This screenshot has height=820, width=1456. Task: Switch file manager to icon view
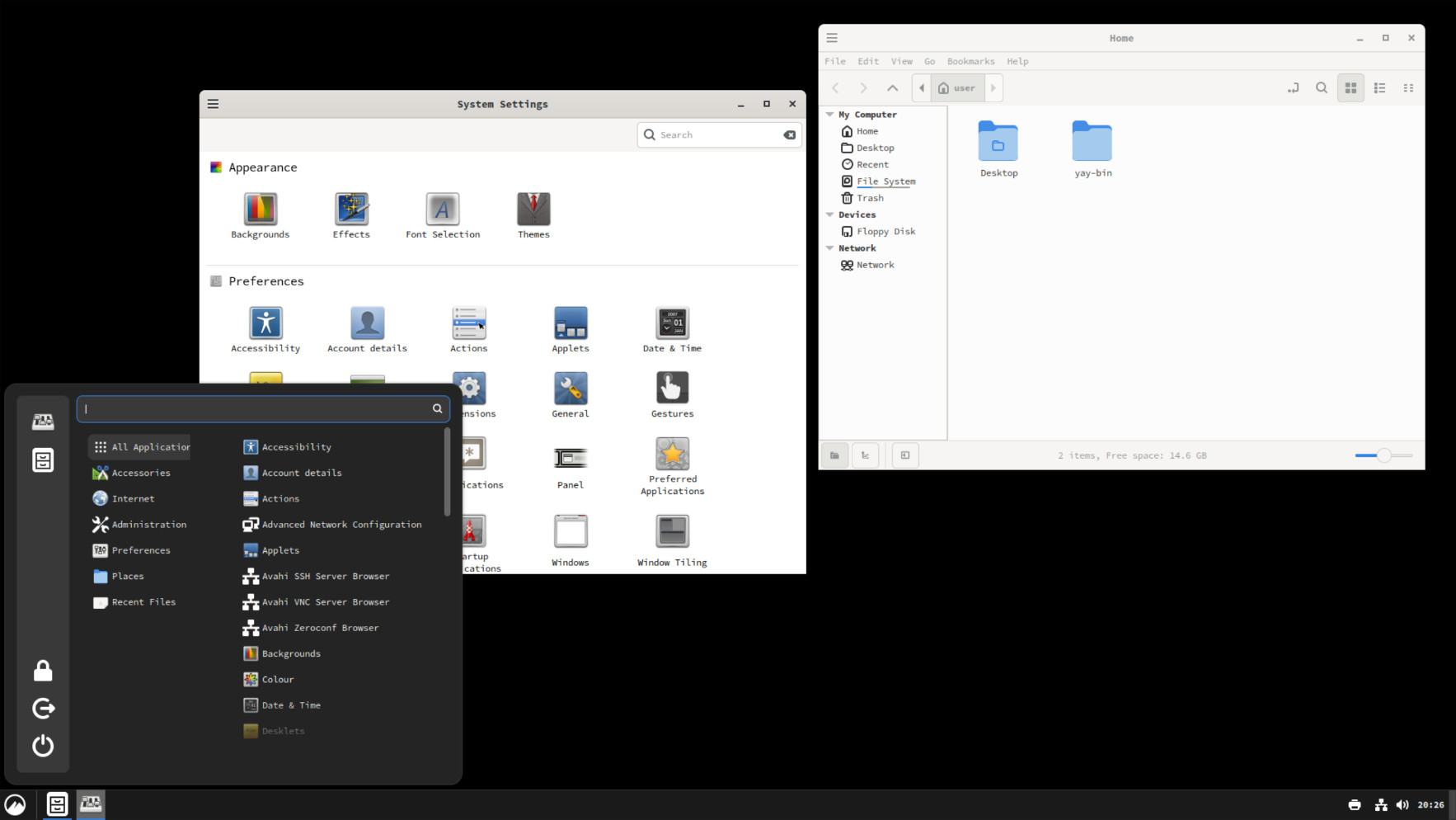(x=1350, y=88)
